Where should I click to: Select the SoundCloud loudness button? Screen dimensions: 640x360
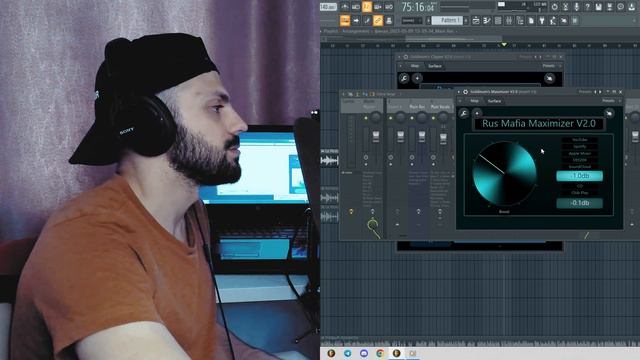pyautogui.click(x=580, y=167)
